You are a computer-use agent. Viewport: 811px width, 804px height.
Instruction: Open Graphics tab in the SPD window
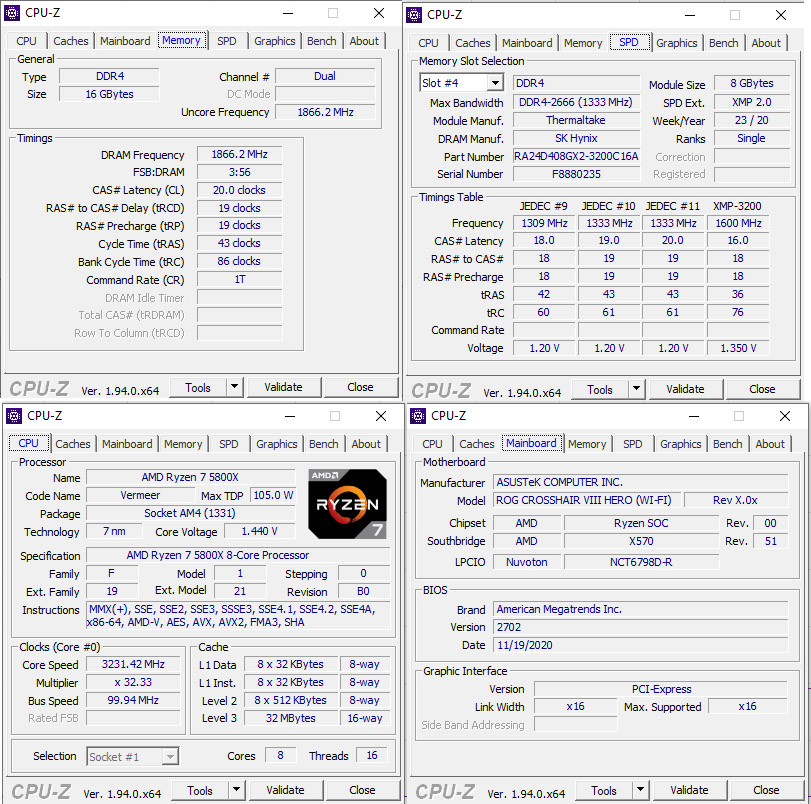coord(677,43)
